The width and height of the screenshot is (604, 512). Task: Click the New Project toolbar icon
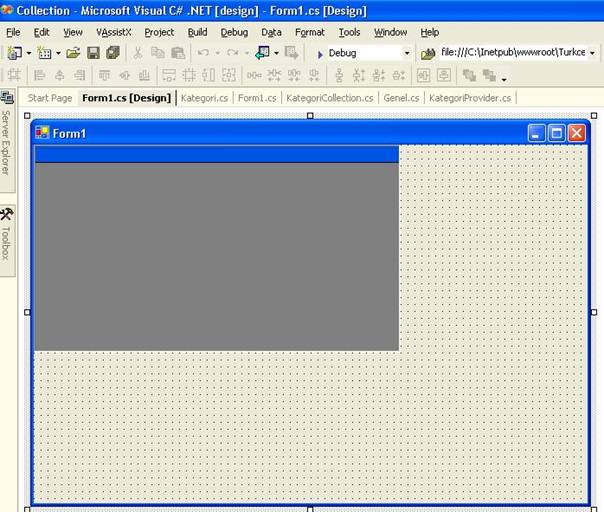(15, 53)
